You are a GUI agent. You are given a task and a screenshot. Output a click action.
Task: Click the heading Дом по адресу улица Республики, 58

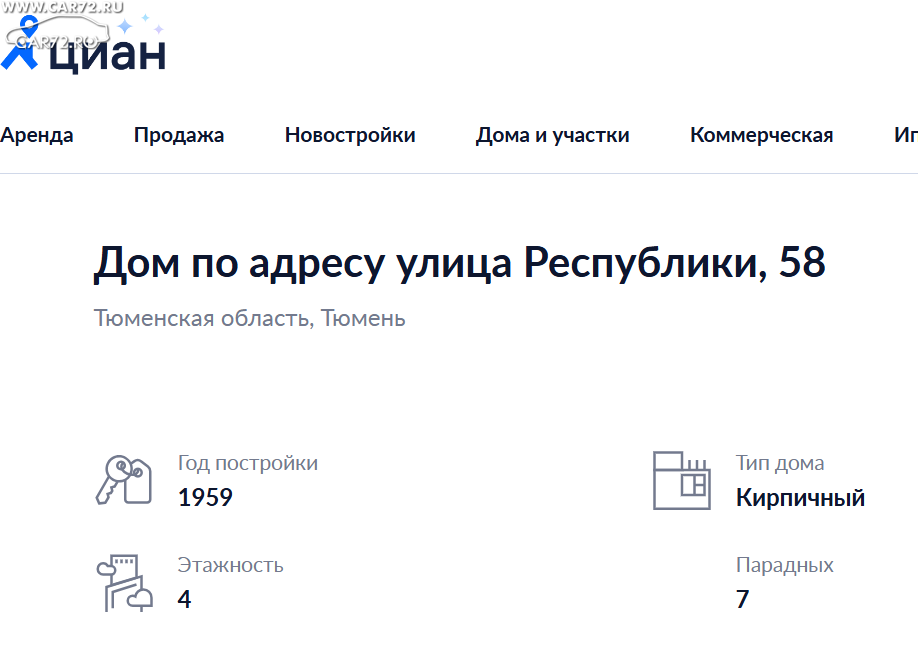tap(460, 263)
